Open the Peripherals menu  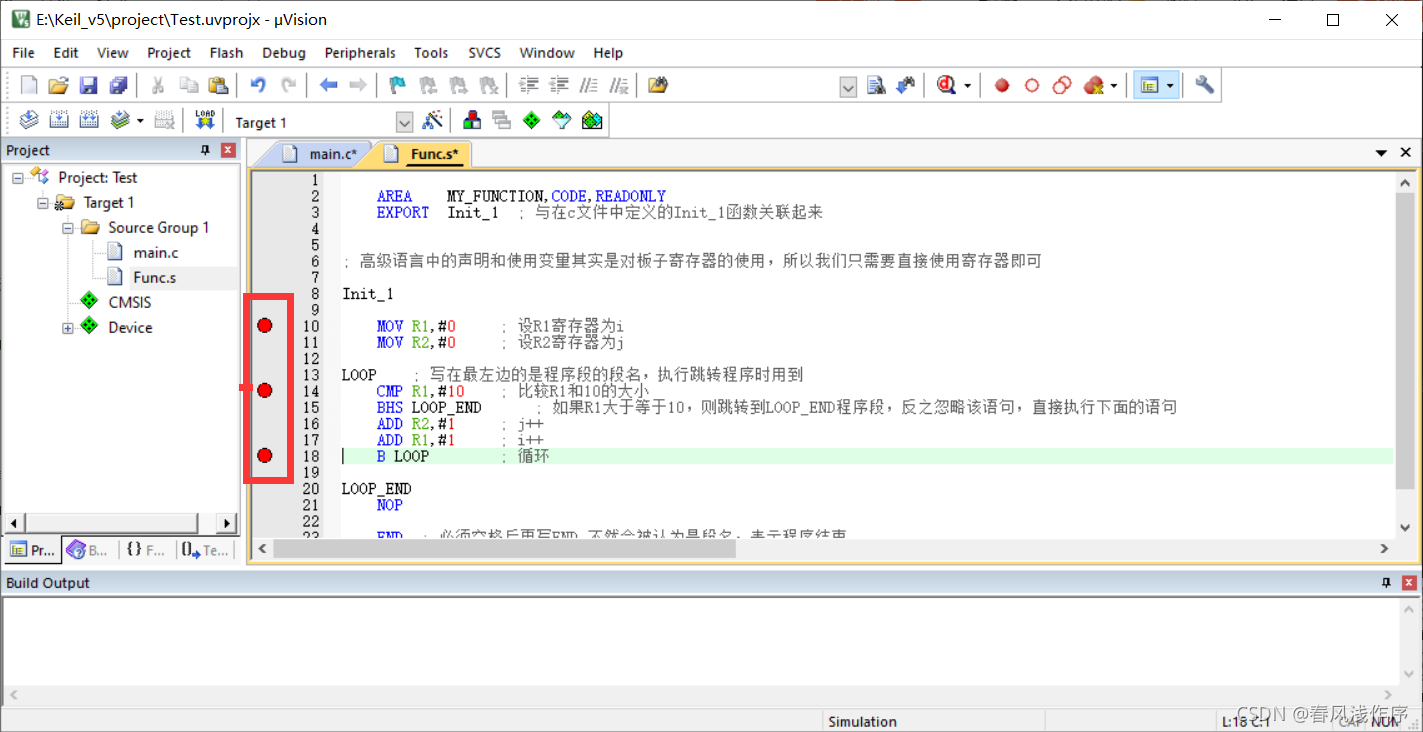click(360, 53)
